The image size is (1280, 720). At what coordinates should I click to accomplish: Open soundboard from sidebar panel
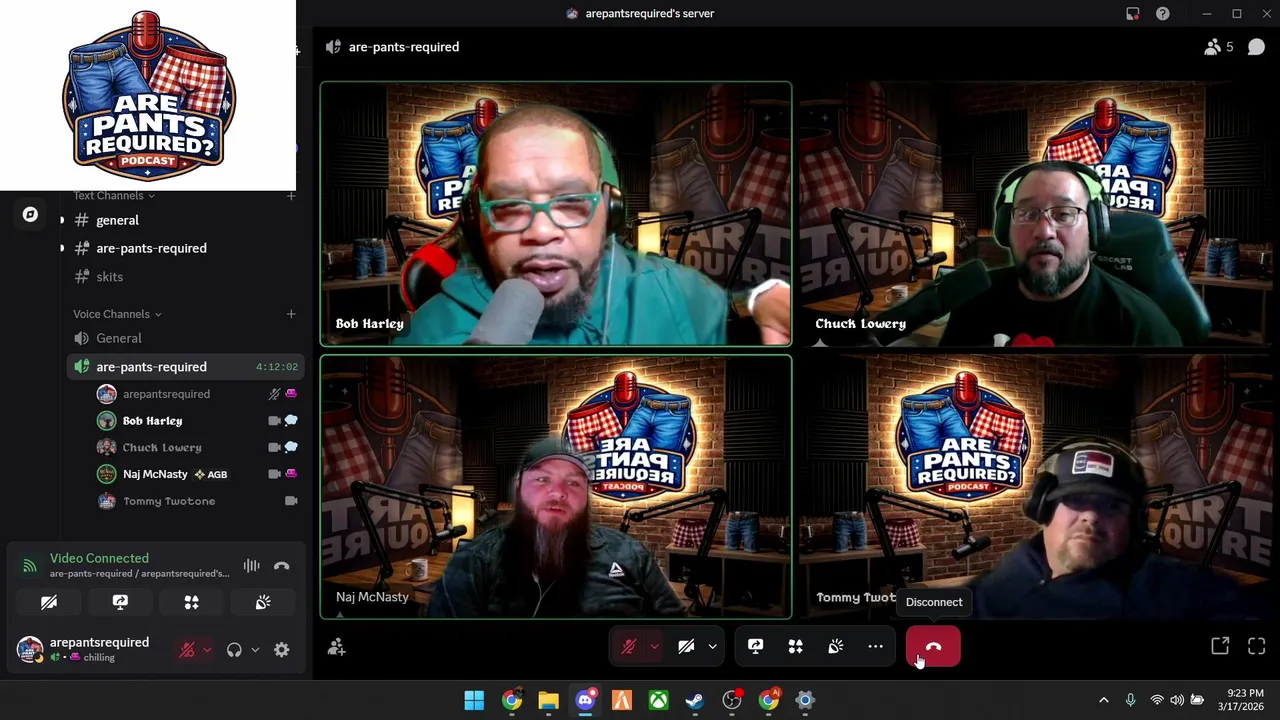pyautogui.click(x=263, y=603)
